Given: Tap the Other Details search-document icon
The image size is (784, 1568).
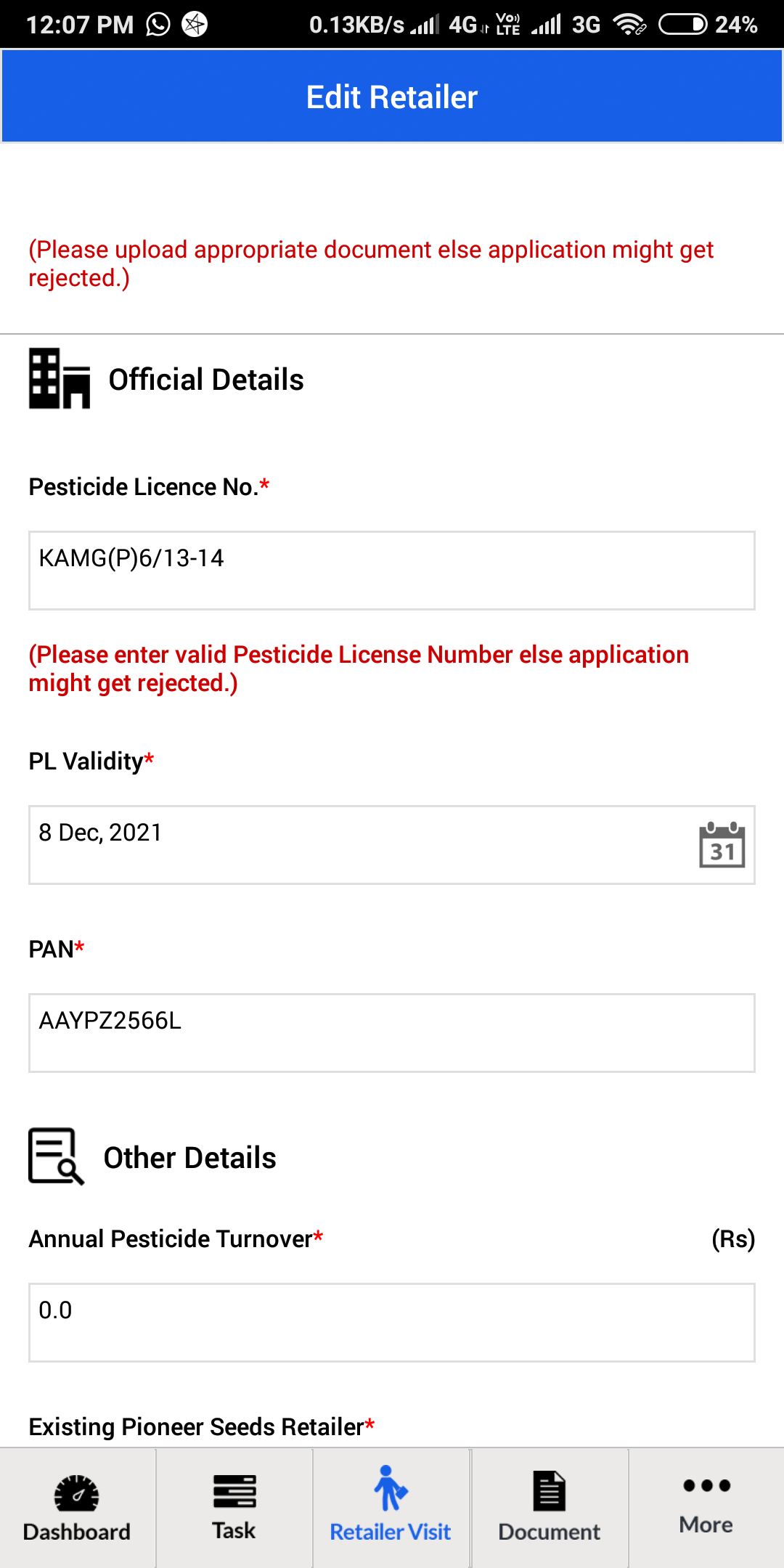Looking at the screenshot, I should click(x=56, y=1156).
